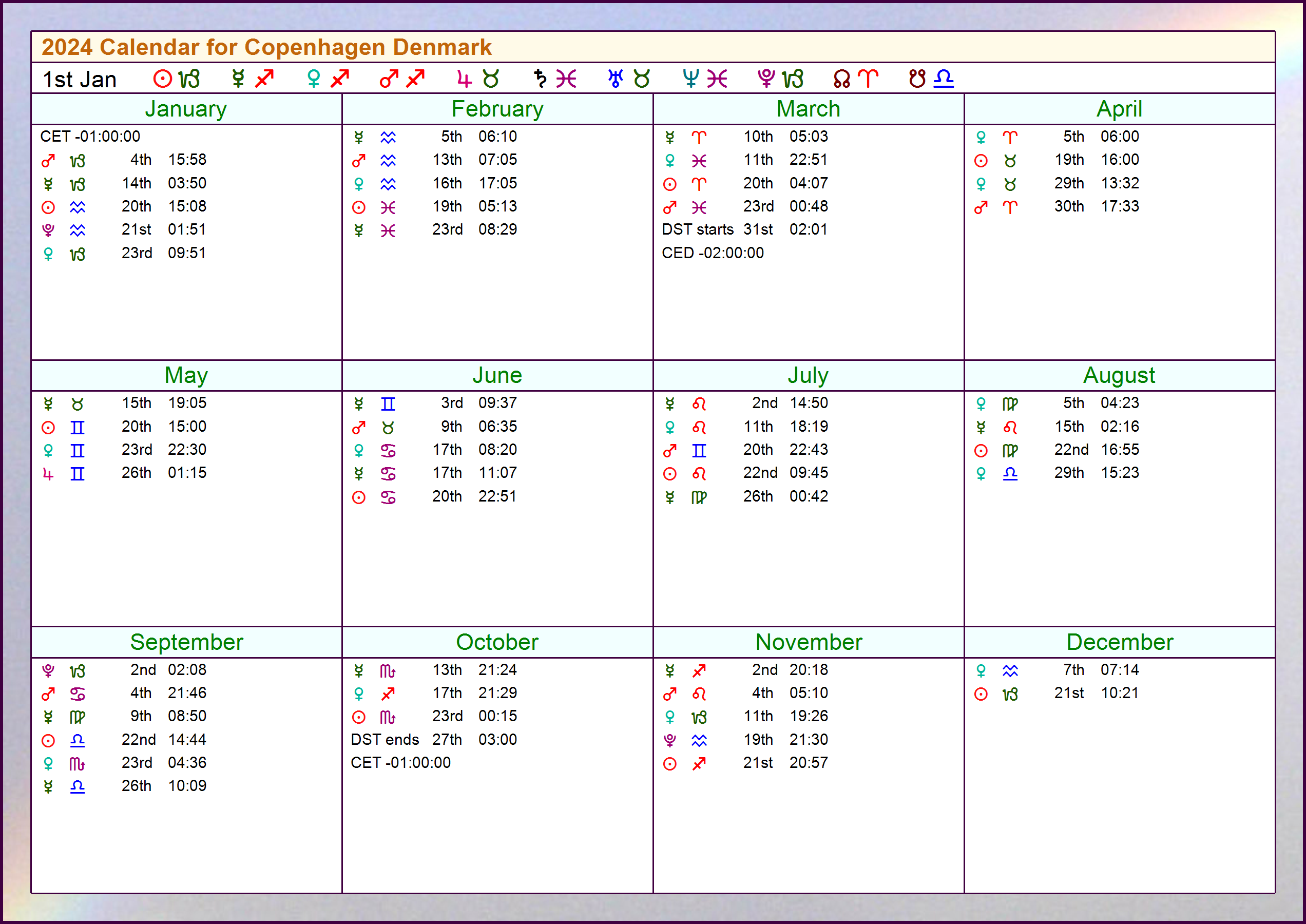Select the August month header
The image size is (1306, 924).
pos(1119,375)
